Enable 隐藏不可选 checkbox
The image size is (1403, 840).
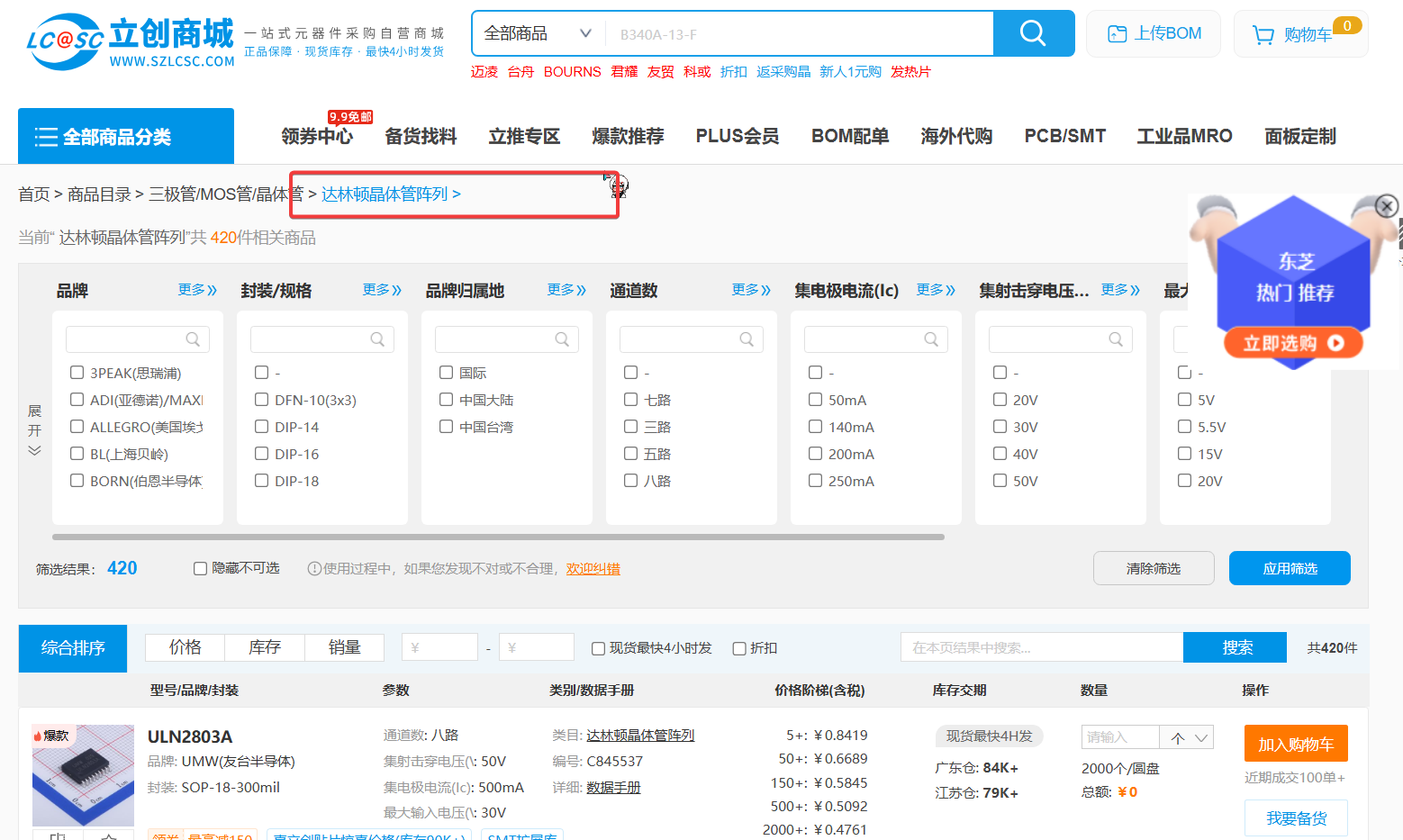coord(201,568)
